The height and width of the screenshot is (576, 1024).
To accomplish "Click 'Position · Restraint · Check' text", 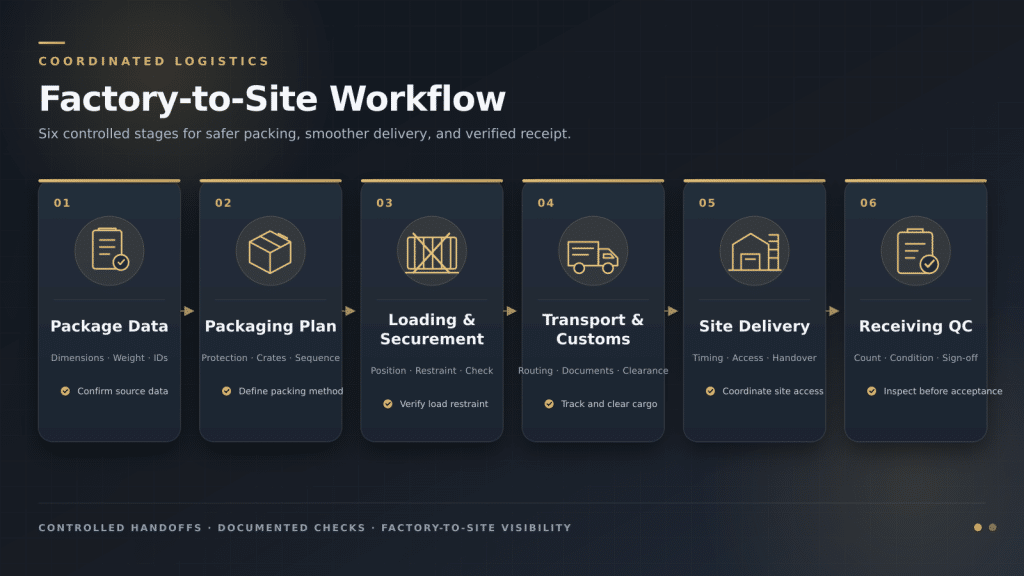I will 432,371.
